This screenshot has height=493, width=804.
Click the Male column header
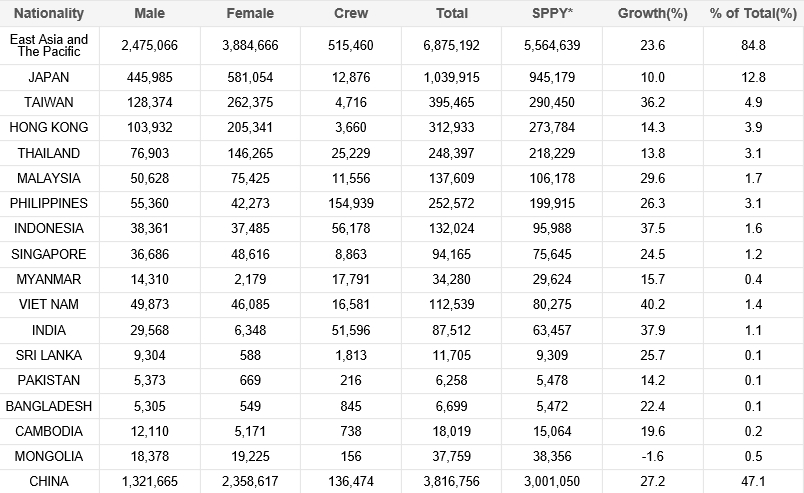tap(149, 14)
